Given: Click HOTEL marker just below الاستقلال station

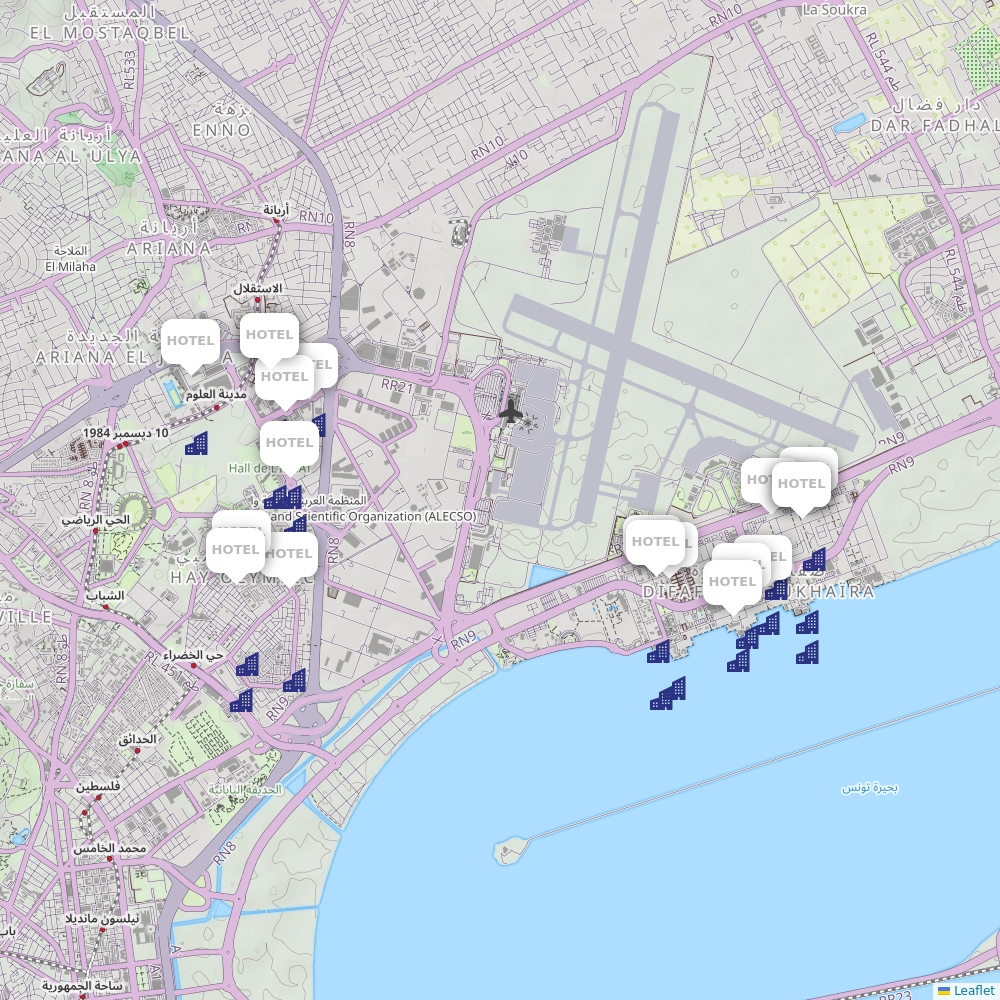Looking at the screenshot, I should (x=269, y=335).
